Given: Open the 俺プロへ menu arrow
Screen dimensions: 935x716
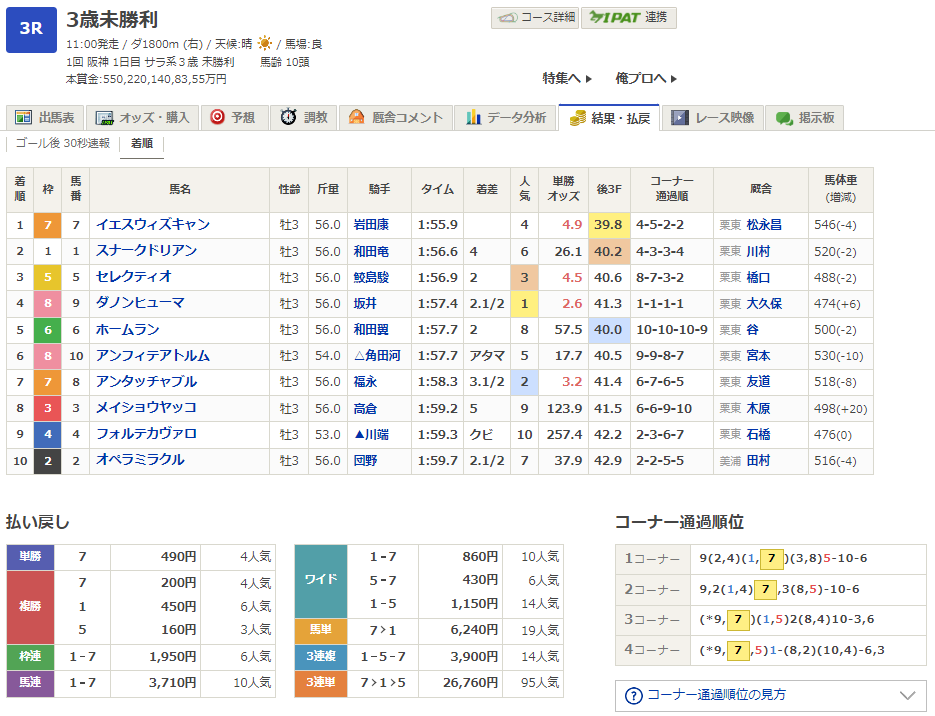Looking at the screenshot, I should pyautogui.click(x=674, y=78).
